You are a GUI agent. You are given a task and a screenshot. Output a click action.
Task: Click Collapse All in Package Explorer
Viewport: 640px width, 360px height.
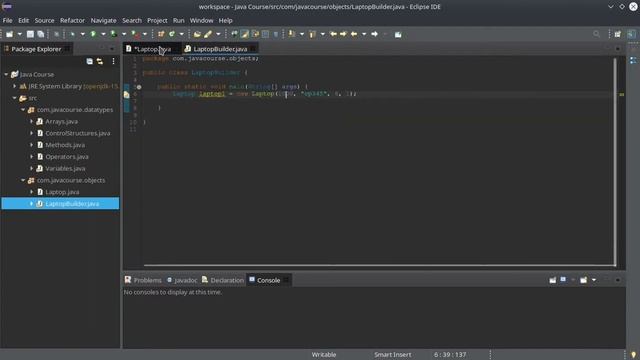click(x=89, y=61)
